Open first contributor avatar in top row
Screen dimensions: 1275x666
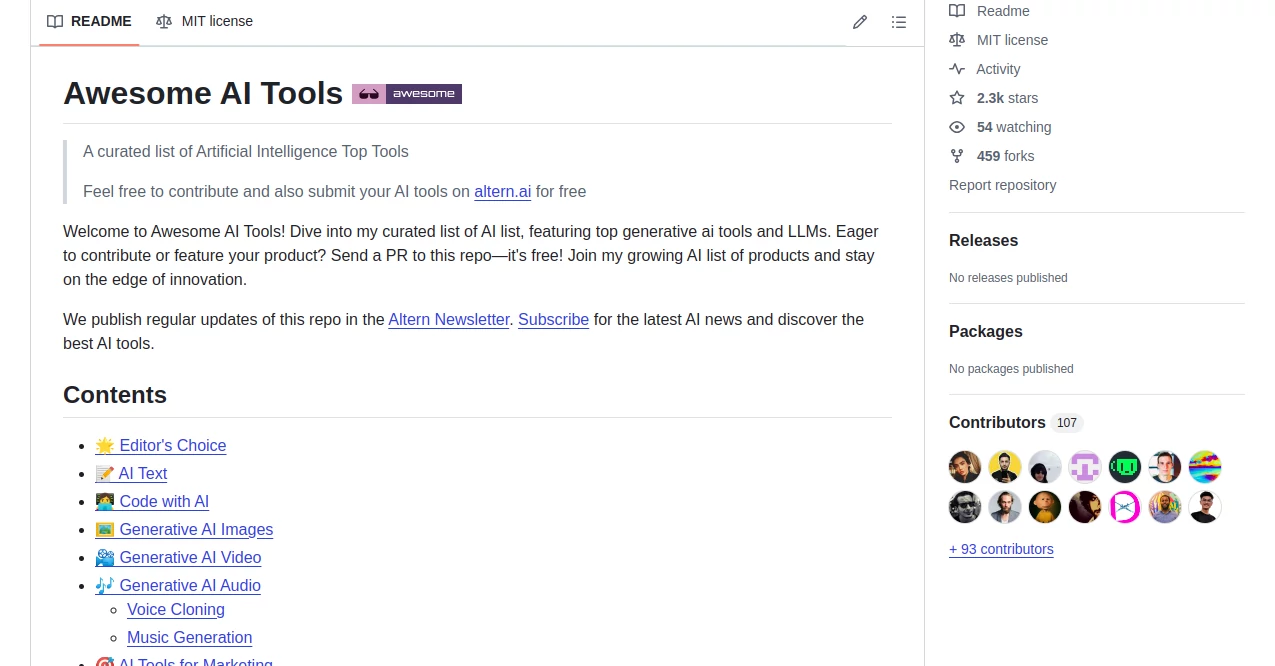click(965, 467)
